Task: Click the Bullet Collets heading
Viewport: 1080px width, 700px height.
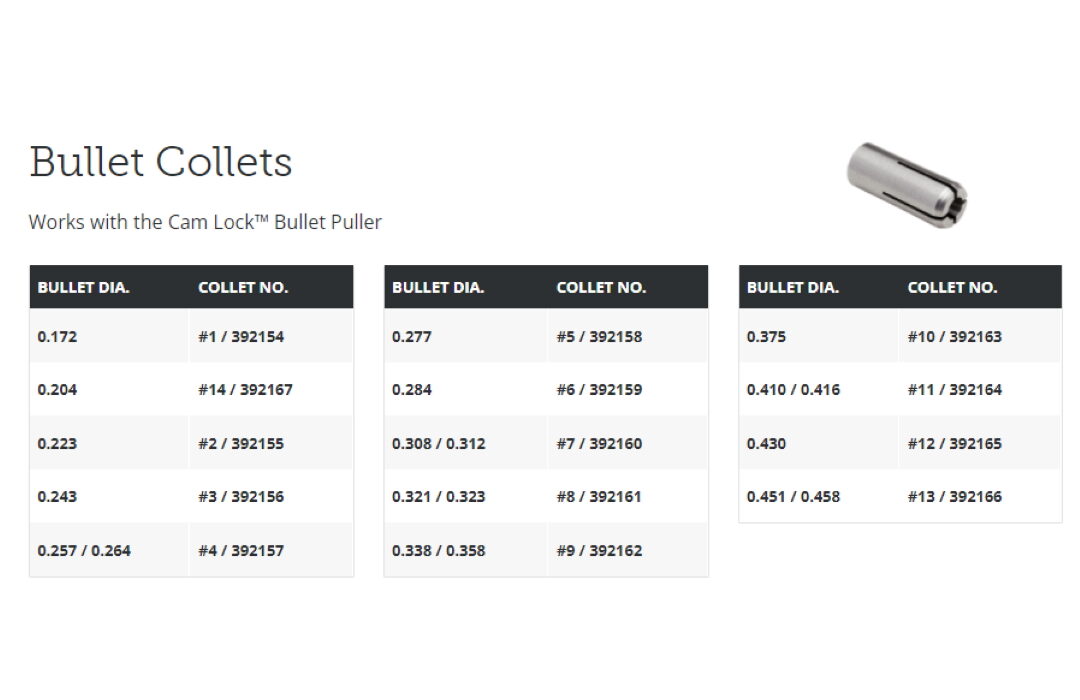Action: tap(161, 162)
